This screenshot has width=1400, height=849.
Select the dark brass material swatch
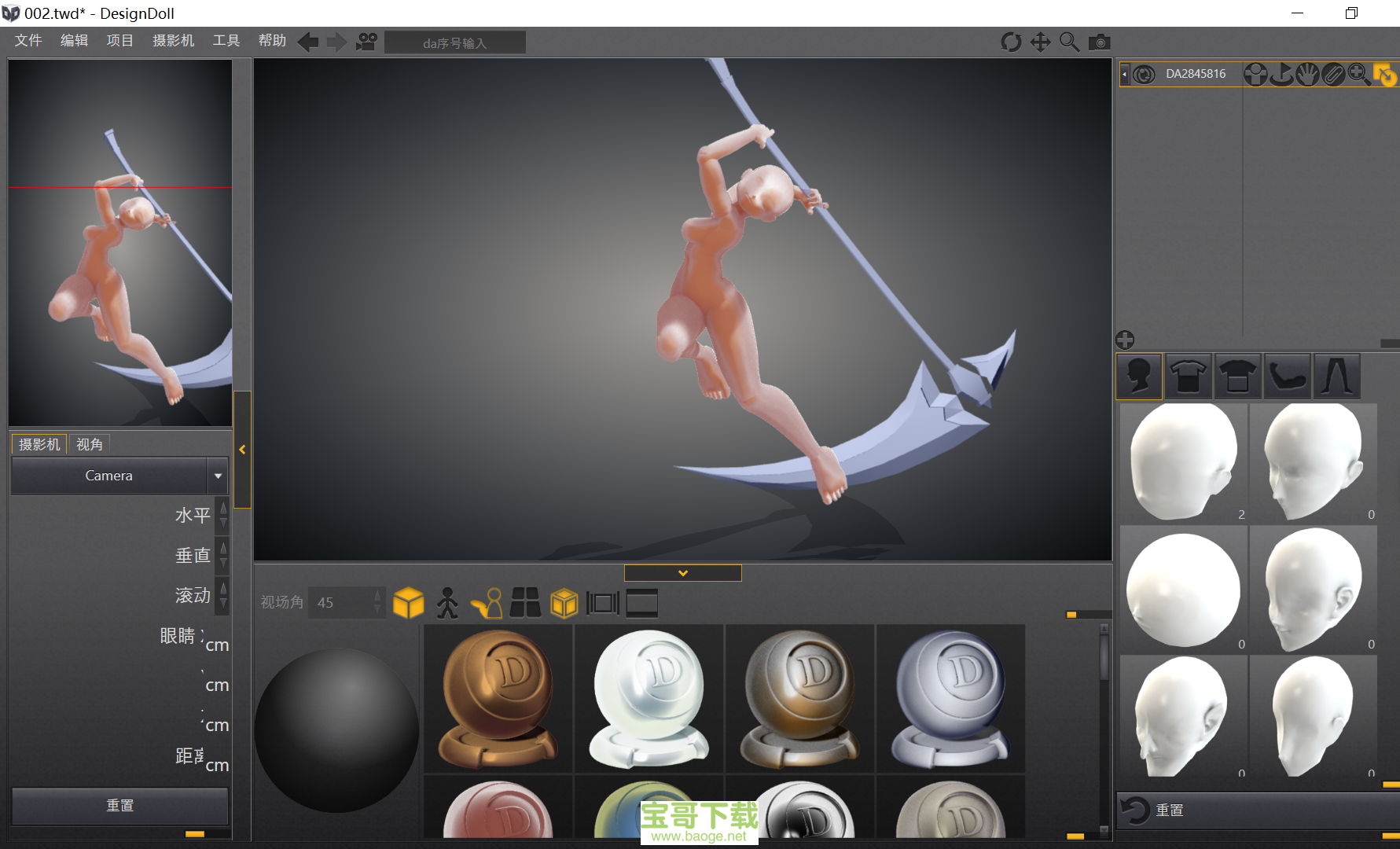tap(800, 699)
